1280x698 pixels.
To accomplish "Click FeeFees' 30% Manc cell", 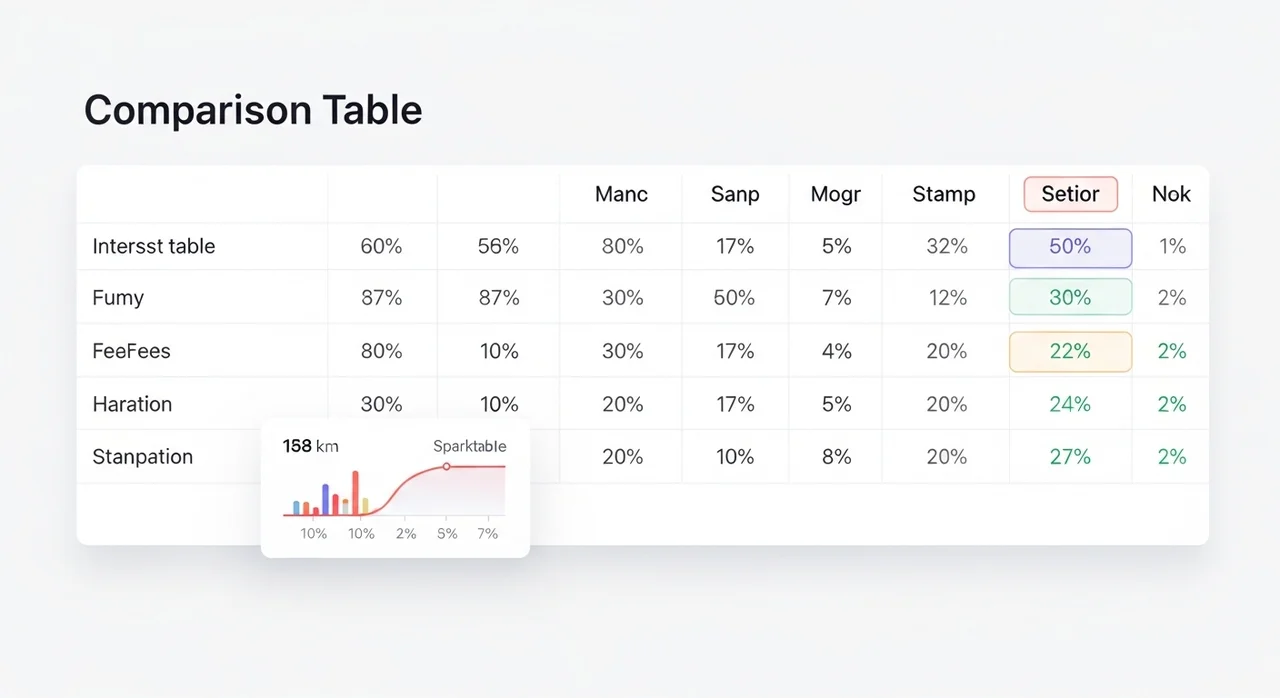I will (622, 351).
